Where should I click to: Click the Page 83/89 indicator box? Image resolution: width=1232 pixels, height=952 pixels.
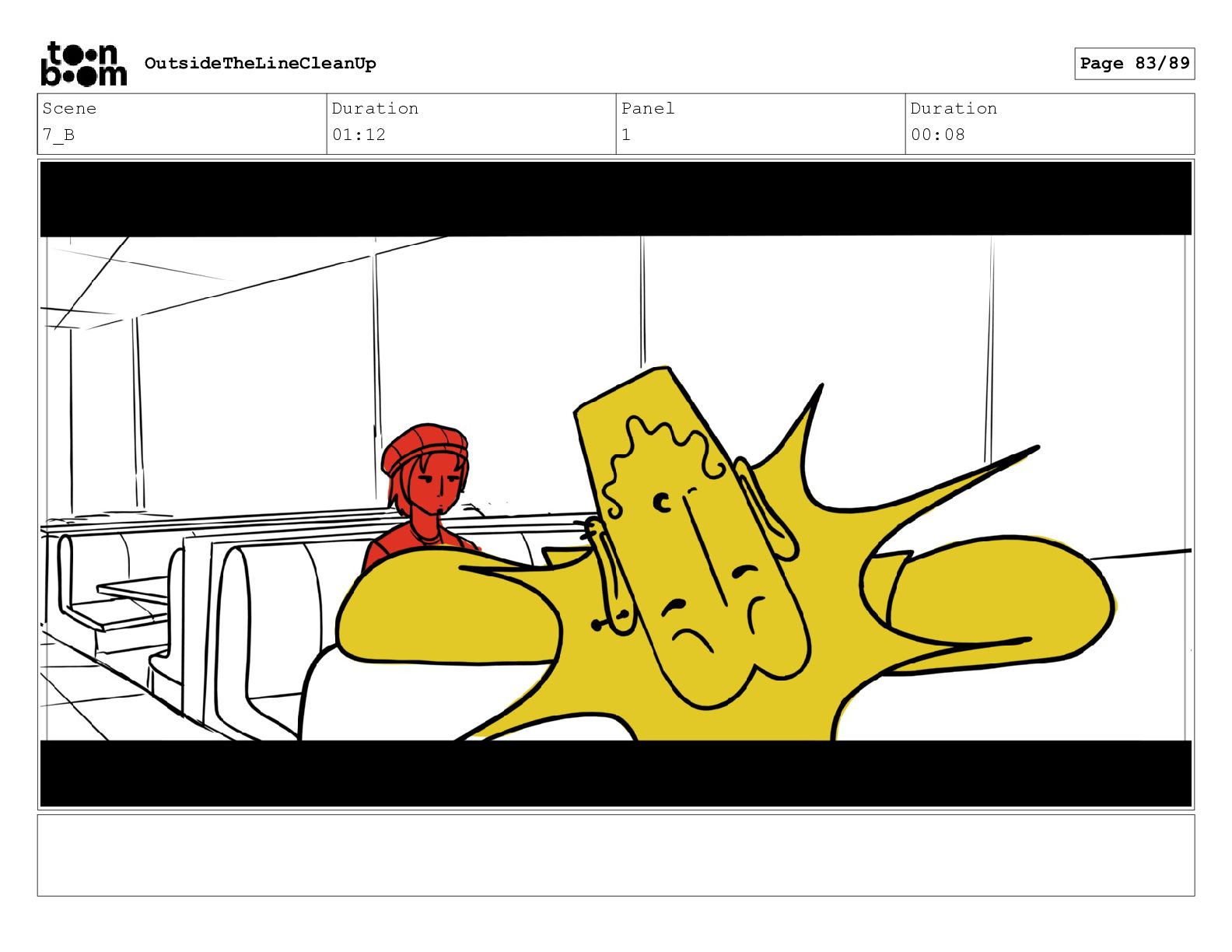(x=1134, y=64)
